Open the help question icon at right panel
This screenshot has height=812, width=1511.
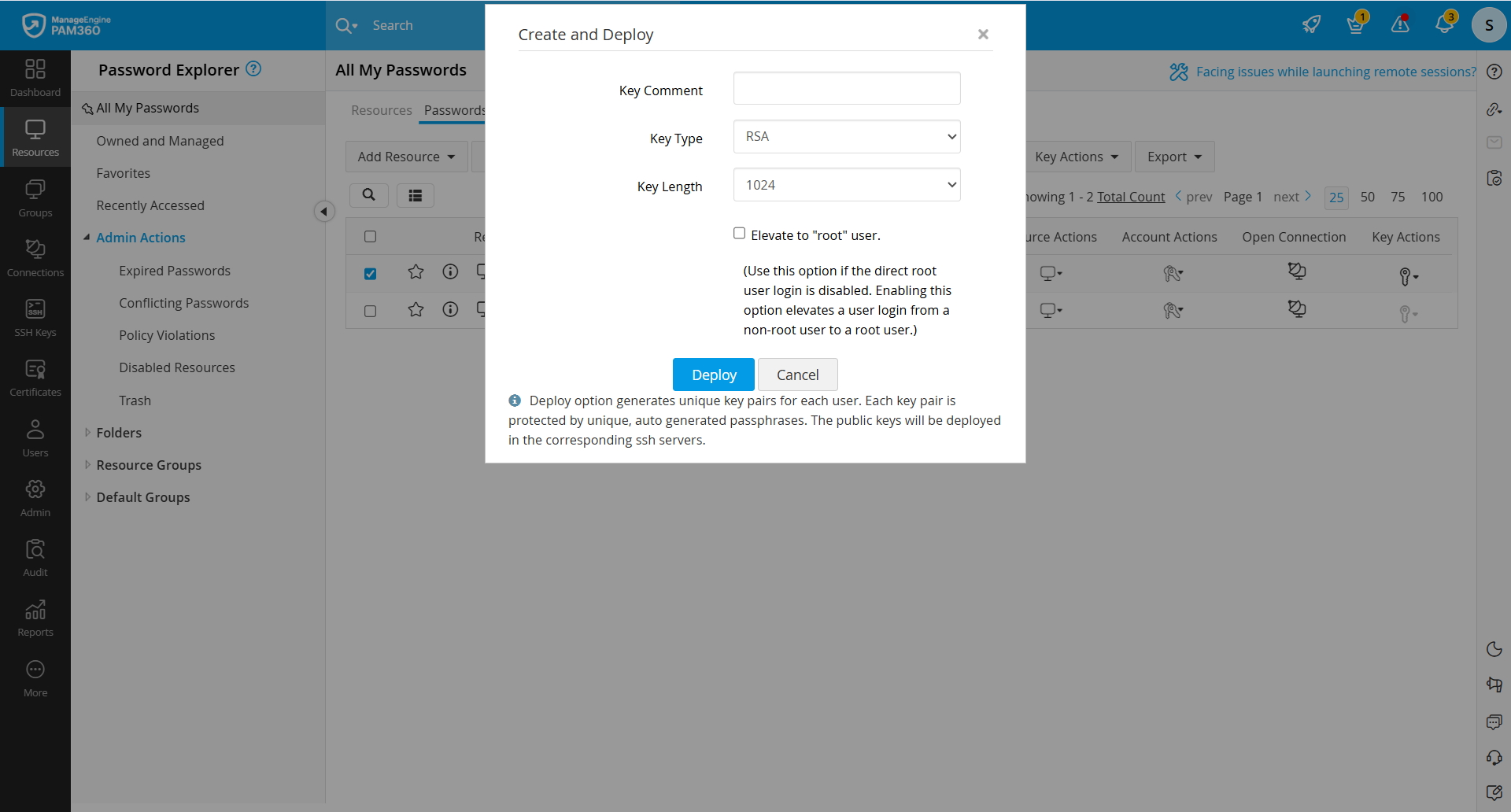(x=1494, y=72)
